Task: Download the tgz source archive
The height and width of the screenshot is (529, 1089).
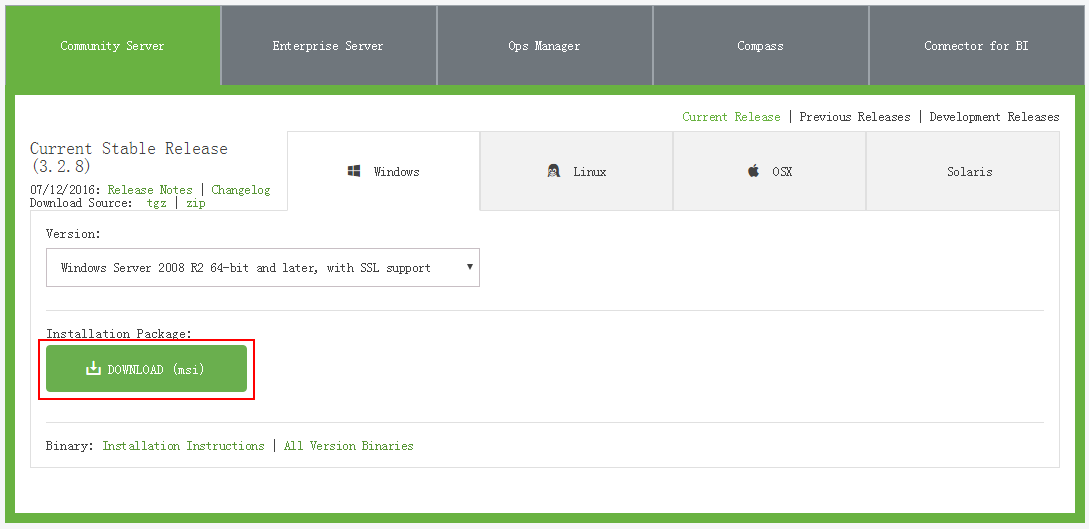Action: click(156, 203)
